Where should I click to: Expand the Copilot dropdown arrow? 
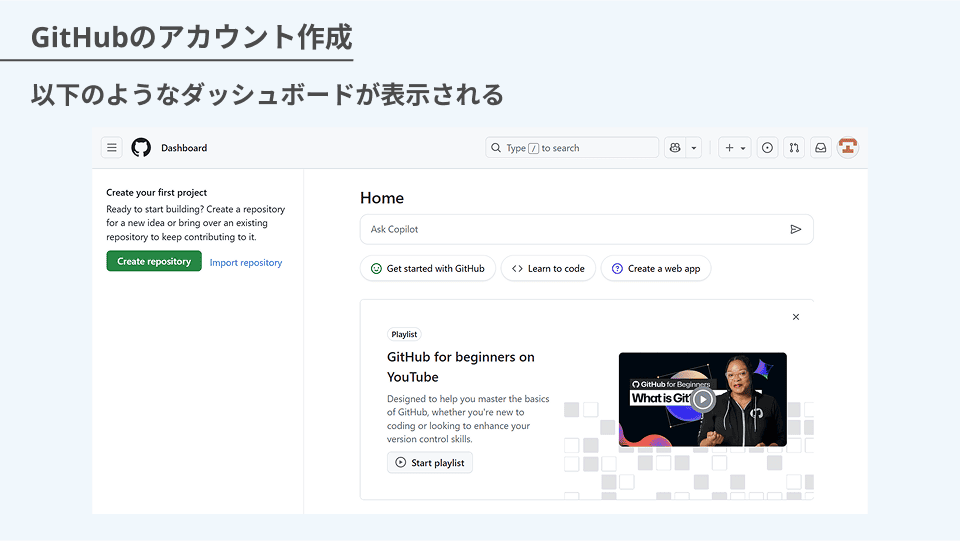click(694, 147)
